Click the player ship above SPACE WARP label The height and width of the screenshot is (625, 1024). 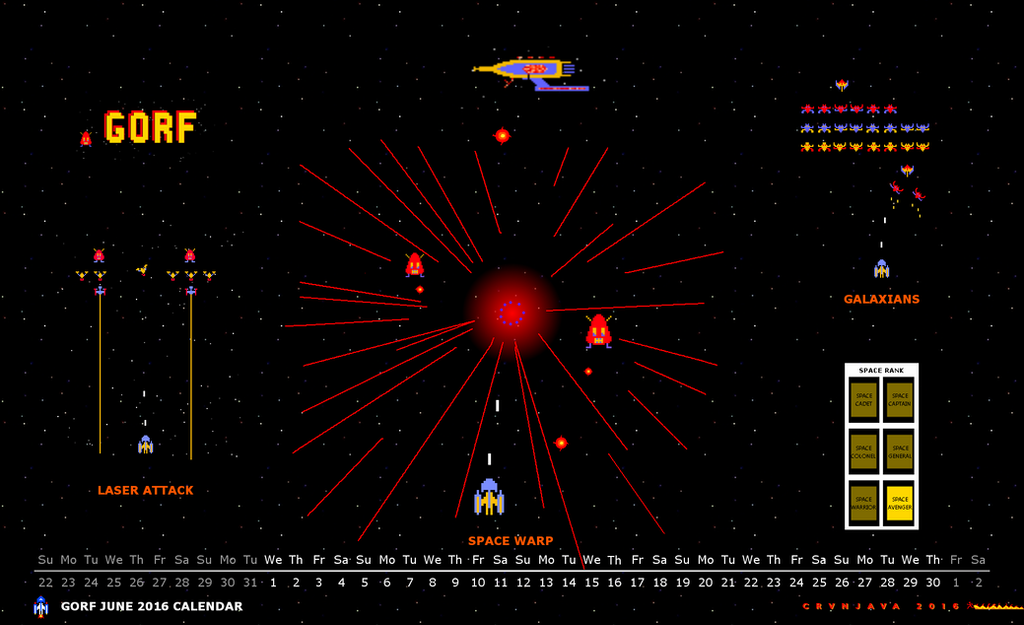pos(489,497)
